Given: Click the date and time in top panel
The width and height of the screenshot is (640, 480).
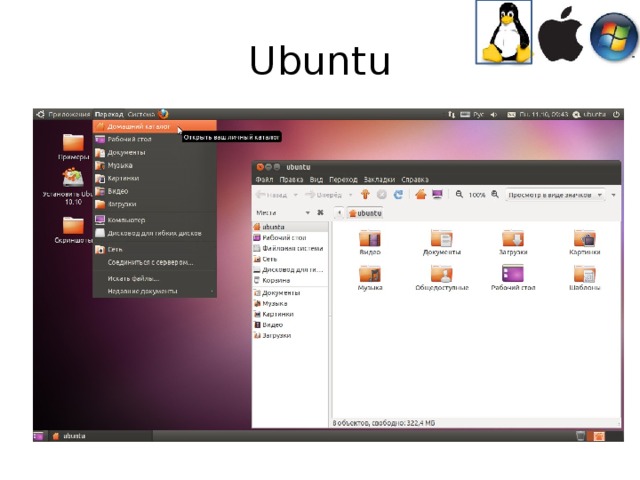Looking at the screenshot, I should coord(543,114).
